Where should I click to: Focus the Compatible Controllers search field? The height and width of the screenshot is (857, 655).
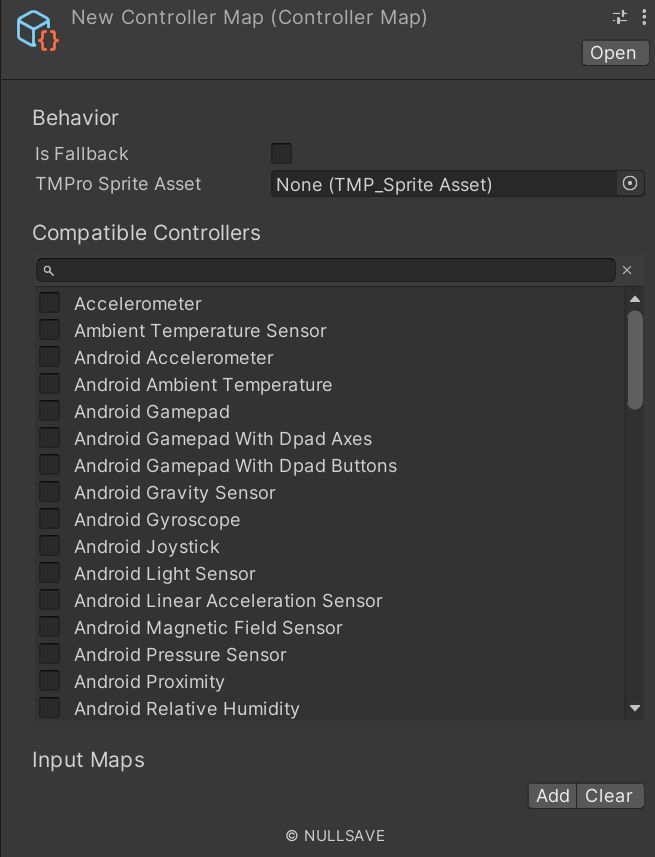coord(330,270)
